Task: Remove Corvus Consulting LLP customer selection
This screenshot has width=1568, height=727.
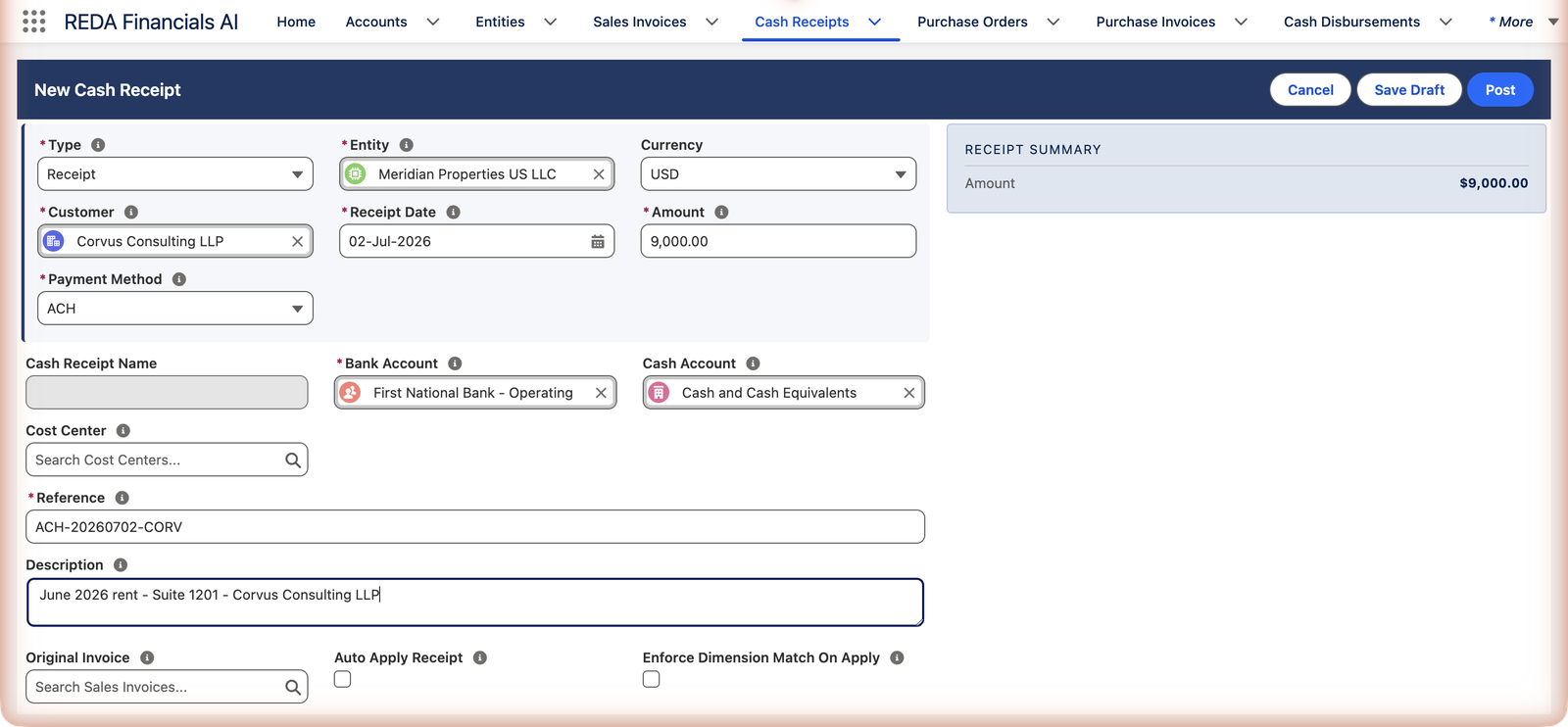Action: pyautogui.click(x=297, y=241)
